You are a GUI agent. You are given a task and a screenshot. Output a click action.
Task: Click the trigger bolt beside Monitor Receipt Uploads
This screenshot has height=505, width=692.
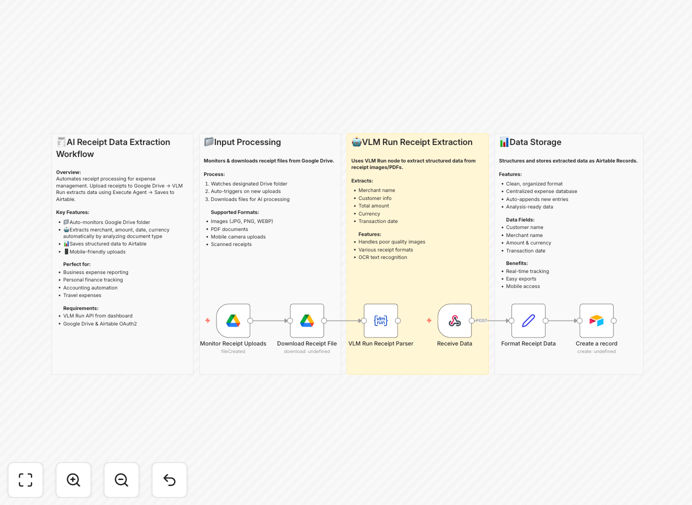(207, 320)
